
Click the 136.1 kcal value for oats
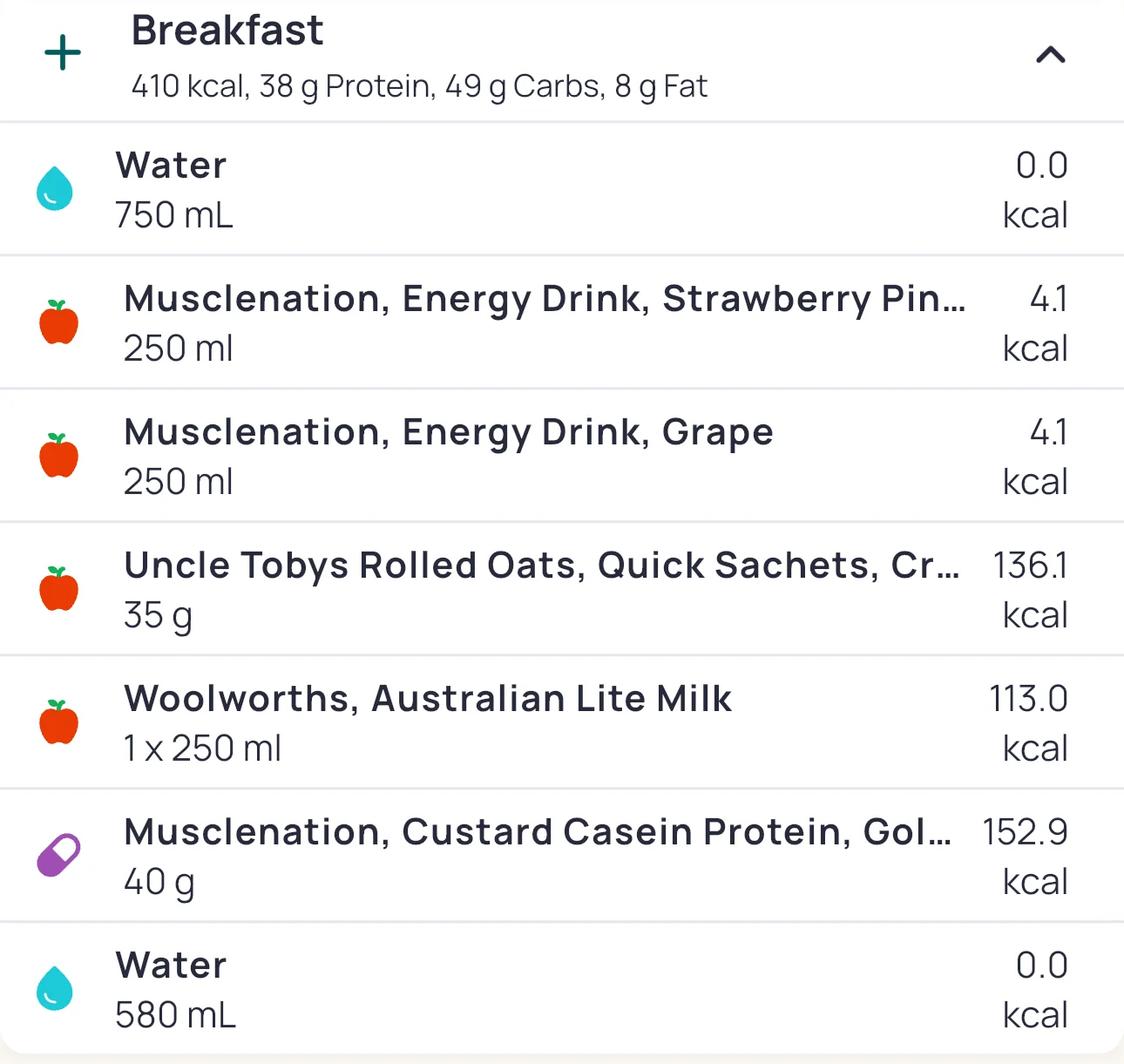(1030, 566)
